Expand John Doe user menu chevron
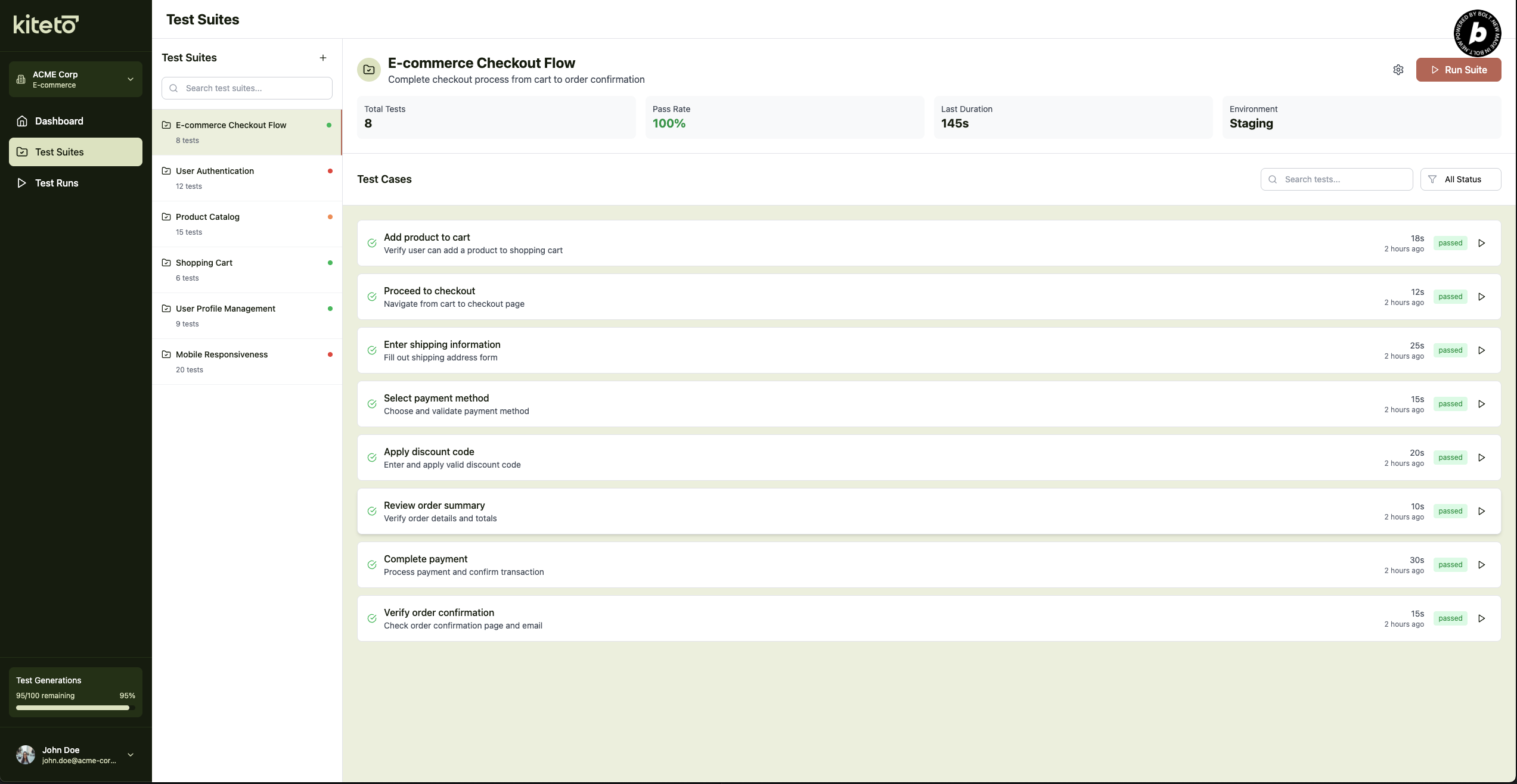 (131, 755)
